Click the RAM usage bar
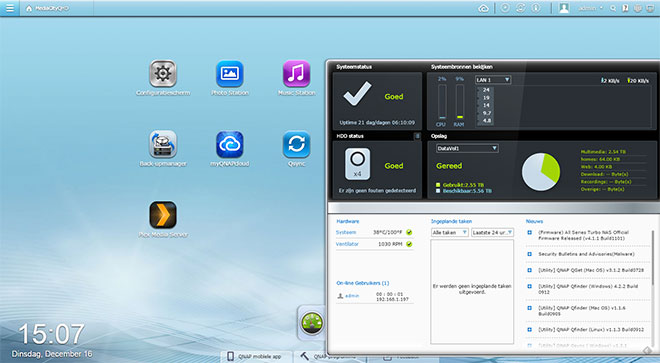The height and width of the screenshot is (363, 660). (x=460, y=102)
